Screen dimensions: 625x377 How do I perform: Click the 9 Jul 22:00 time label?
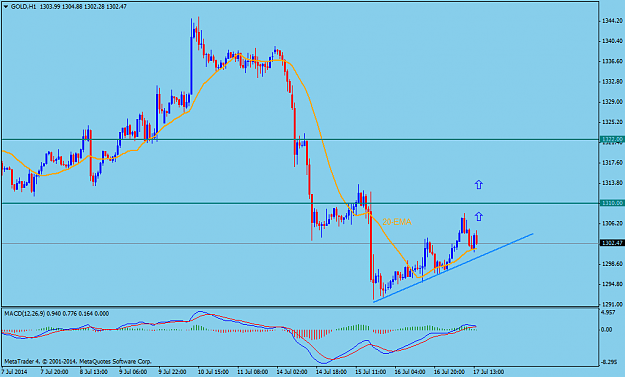coord(173,372)
